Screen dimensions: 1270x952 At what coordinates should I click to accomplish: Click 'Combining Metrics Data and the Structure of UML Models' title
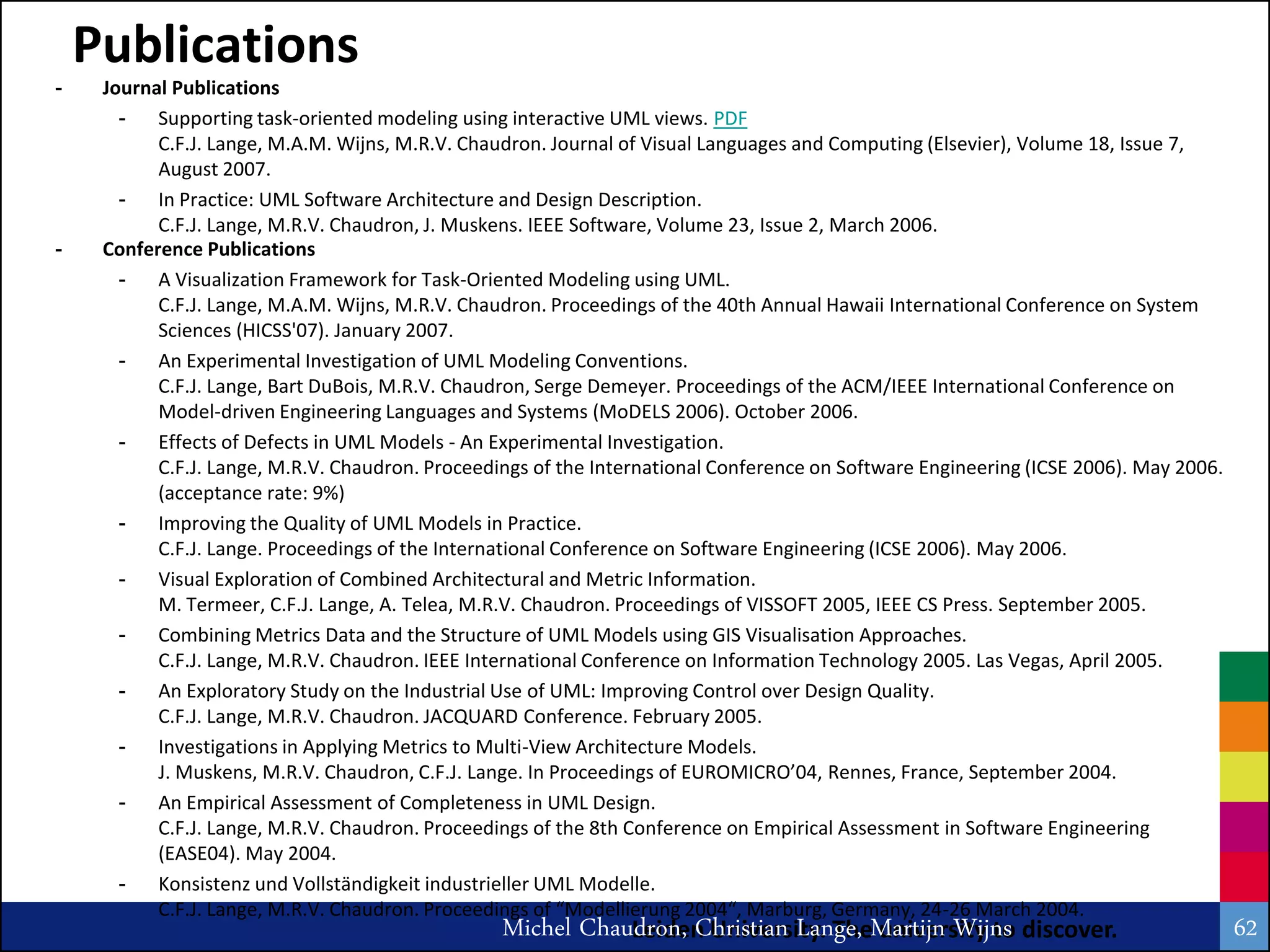562,635
